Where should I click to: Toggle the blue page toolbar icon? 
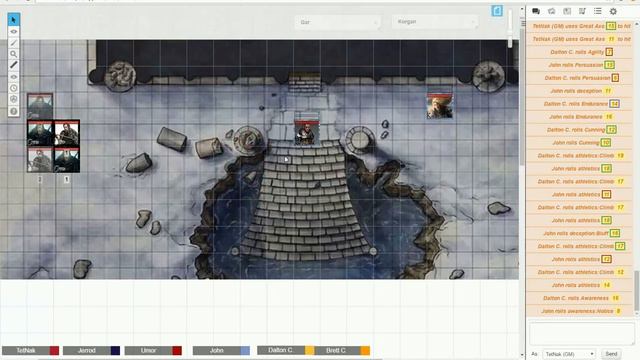tap(497, 11)
